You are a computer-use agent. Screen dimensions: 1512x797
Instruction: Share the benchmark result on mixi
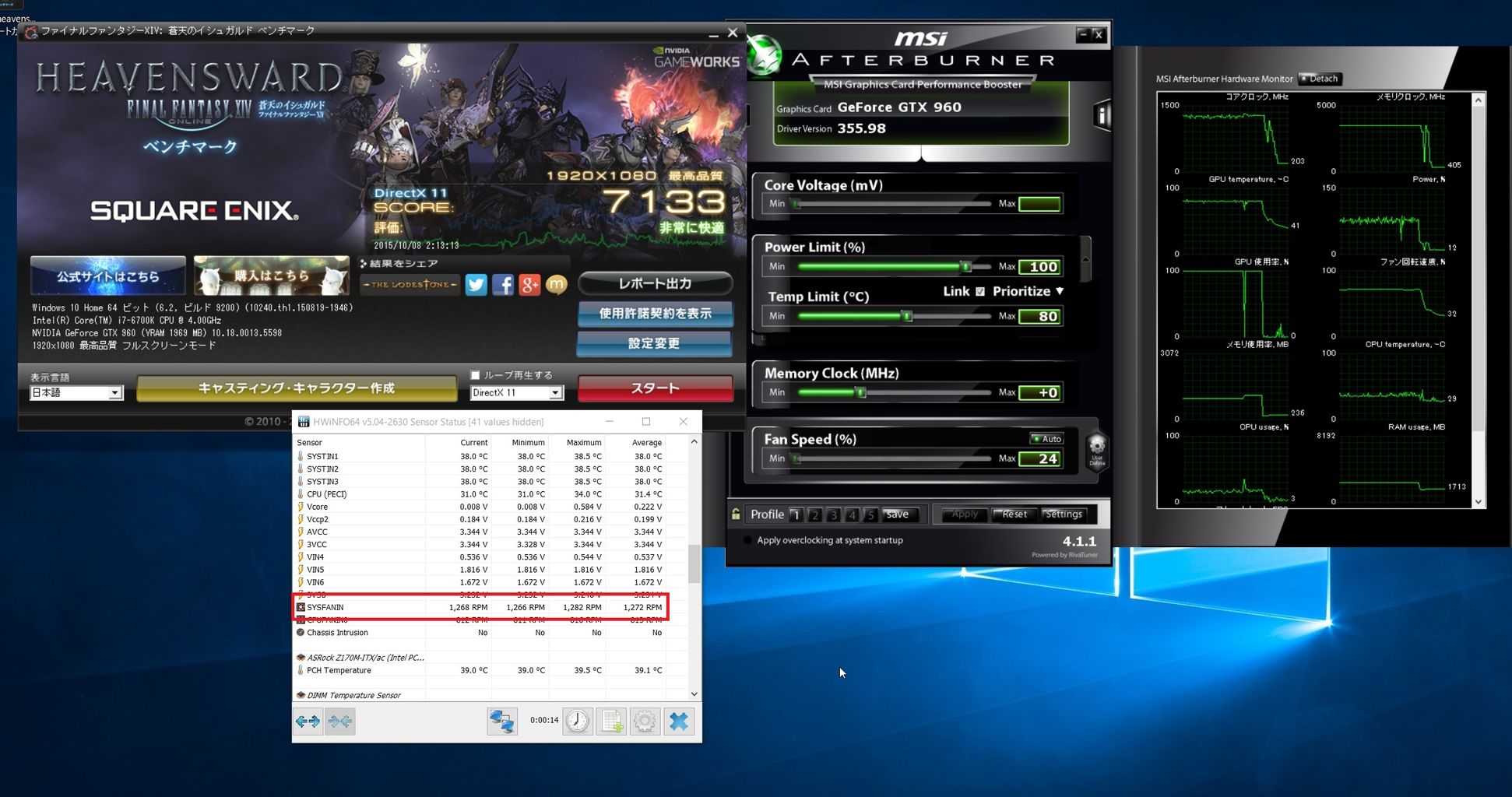pyautogui.click(x=556, y=285)
